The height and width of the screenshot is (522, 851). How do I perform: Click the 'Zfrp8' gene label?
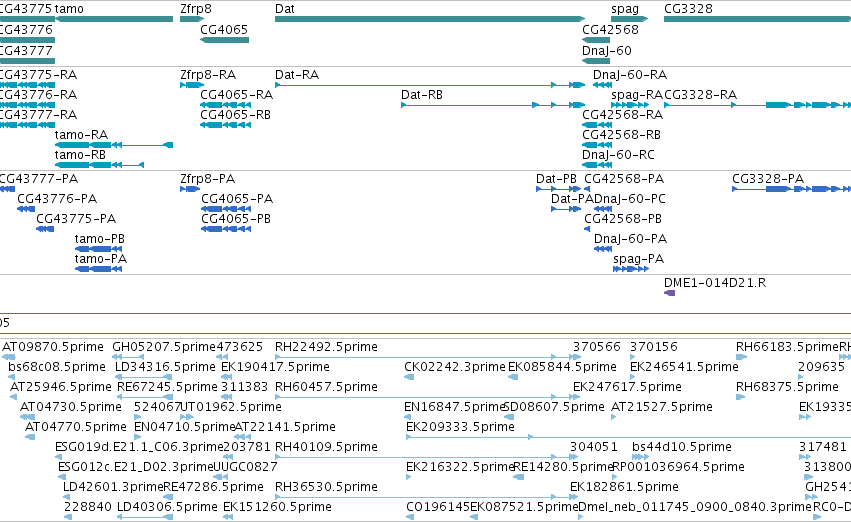pos(196,9)
